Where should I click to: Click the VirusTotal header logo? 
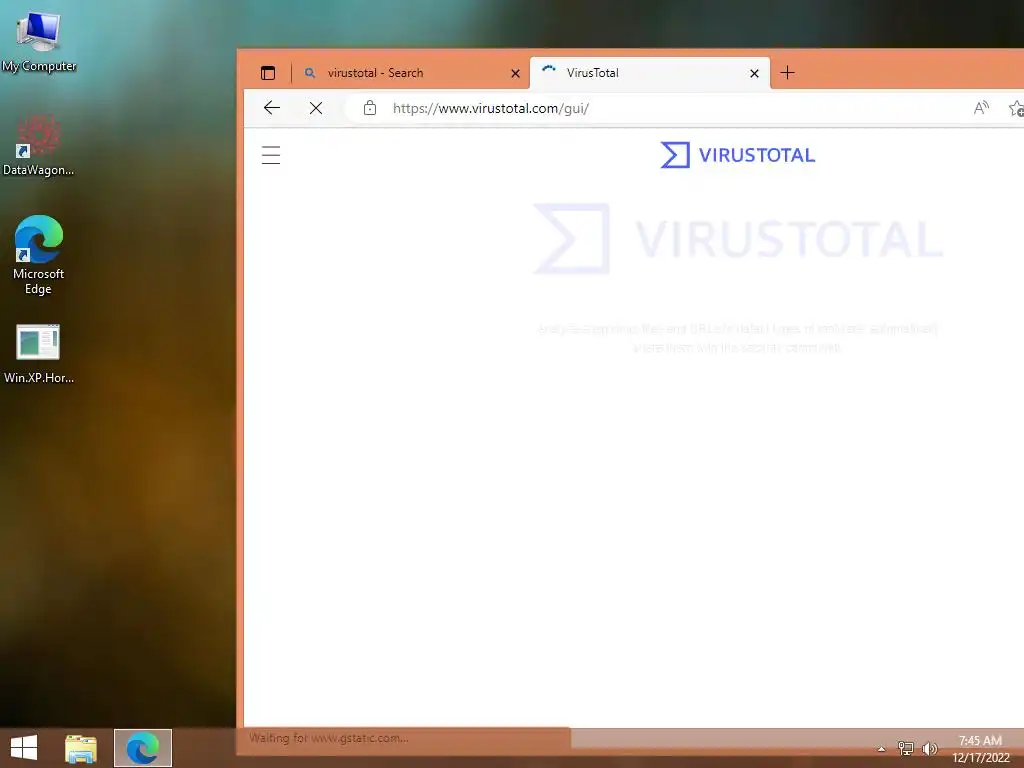738,155
